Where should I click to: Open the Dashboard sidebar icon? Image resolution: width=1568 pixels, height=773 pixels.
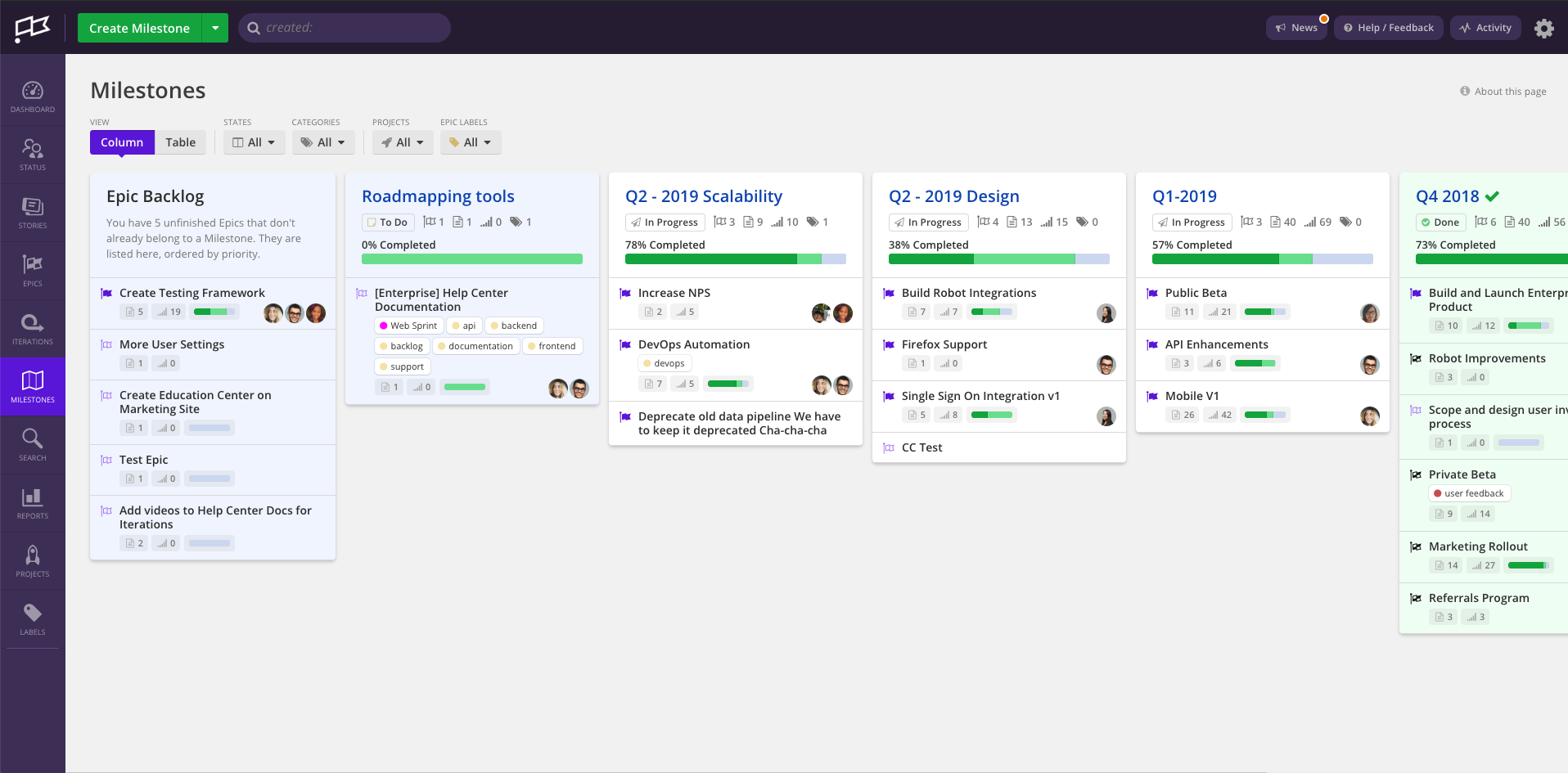click(33, 97)
